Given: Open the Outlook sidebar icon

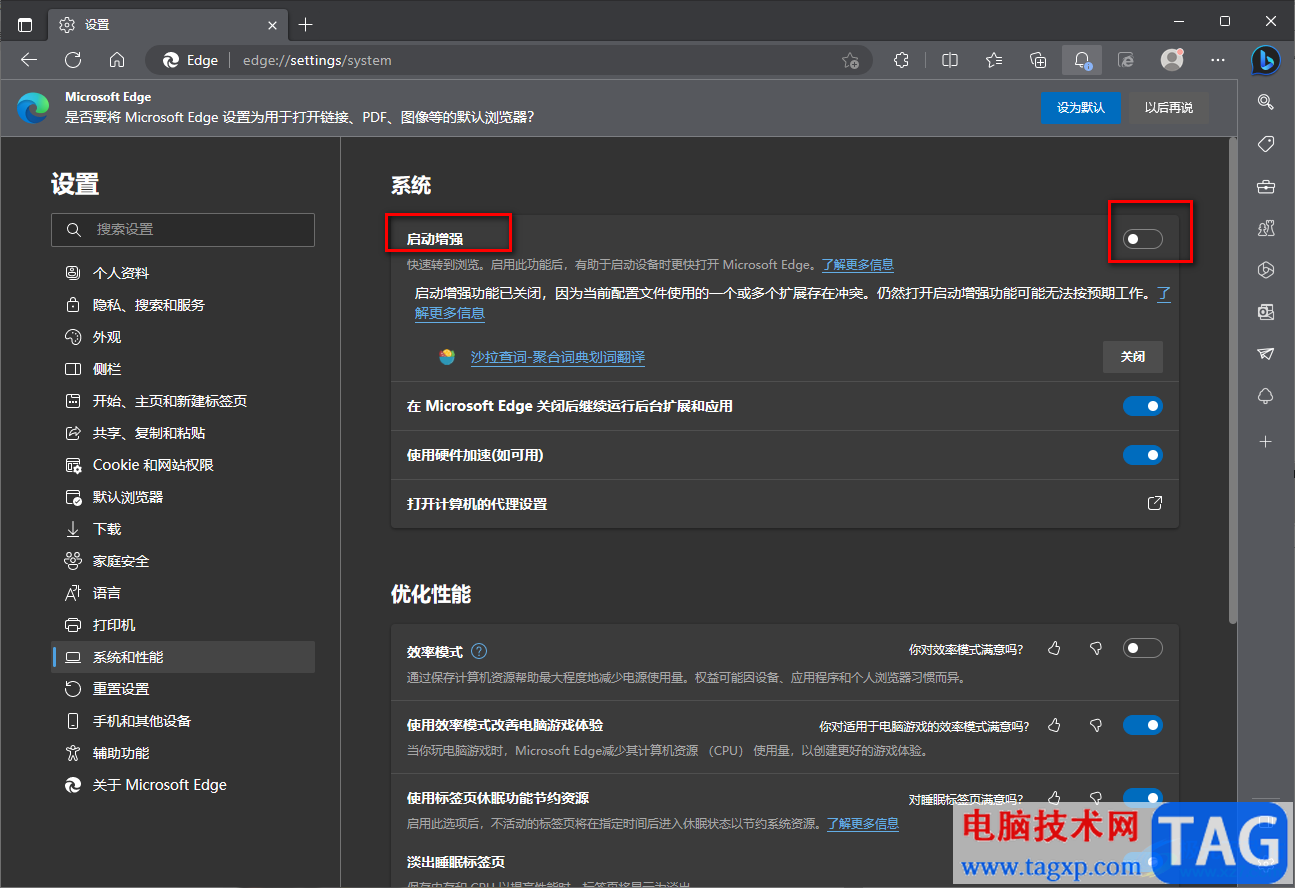Looking at the screenshot, I should click(1266, 312).
